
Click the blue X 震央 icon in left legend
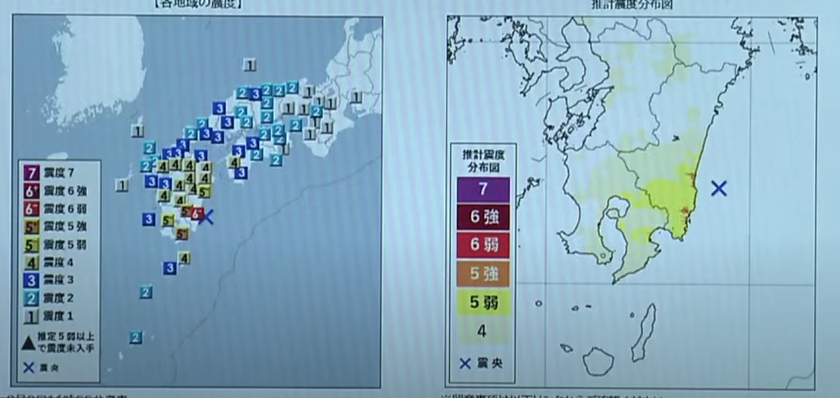[29, 367]
